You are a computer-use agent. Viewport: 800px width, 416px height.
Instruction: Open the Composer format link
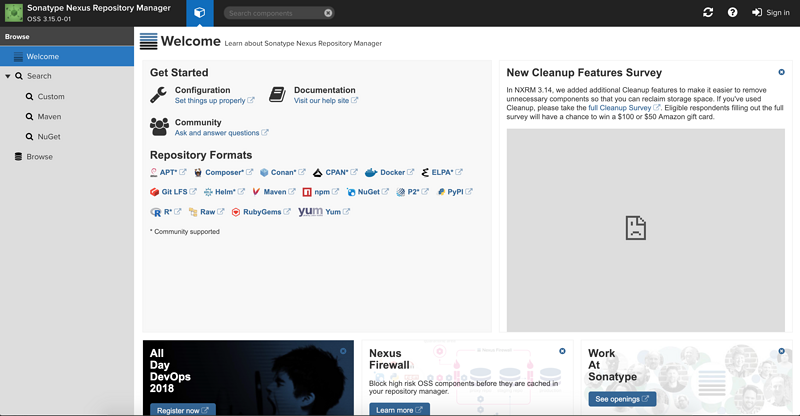(x=229, y=173)
